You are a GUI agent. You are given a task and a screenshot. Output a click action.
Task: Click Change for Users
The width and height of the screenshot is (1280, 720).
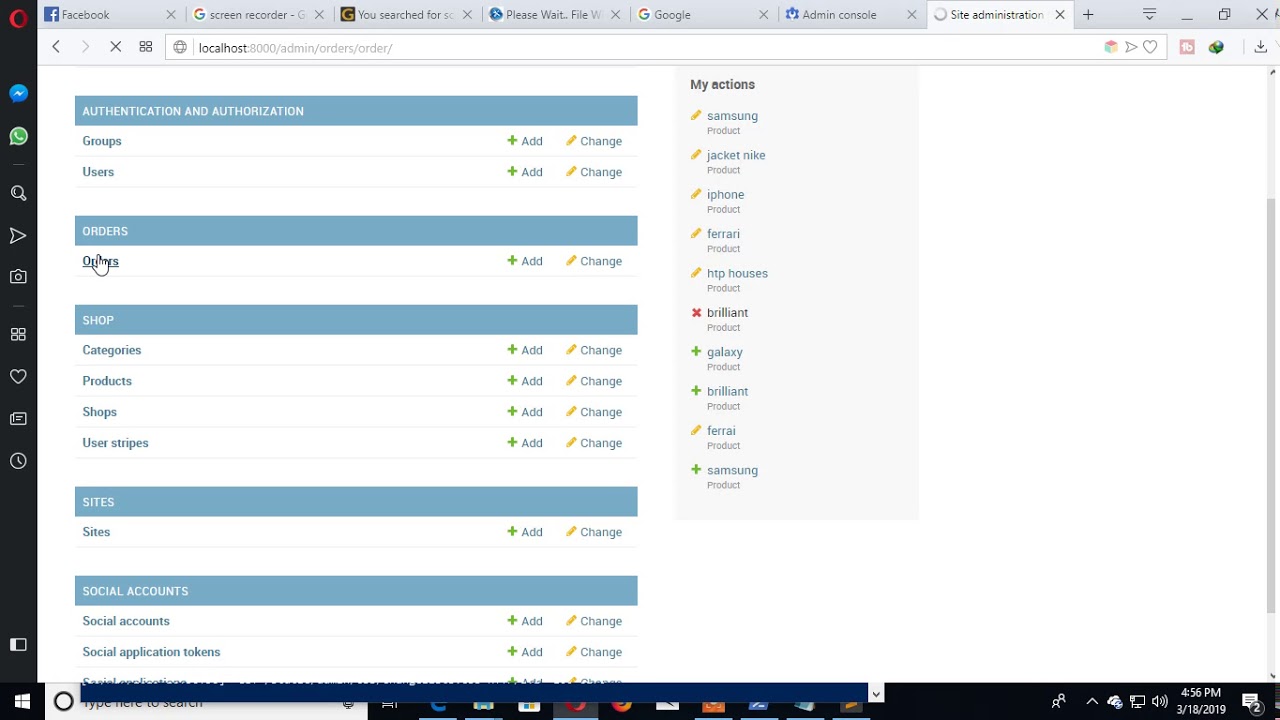(x=594, y=172)
